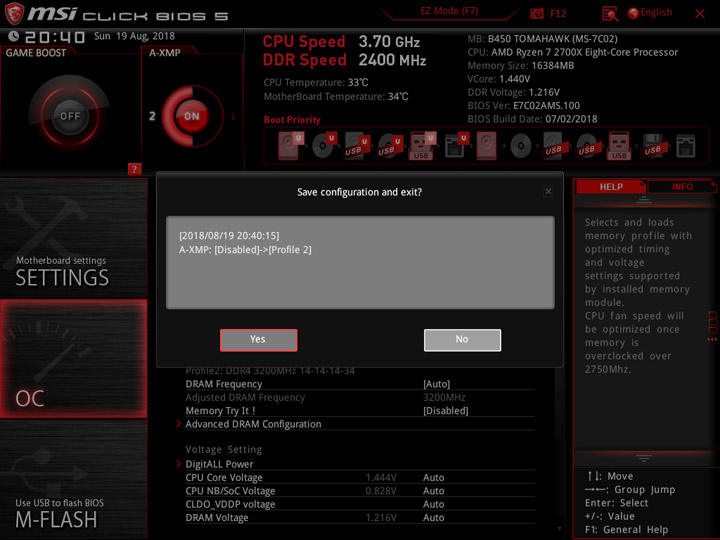Close the save configuration dialog with X
720x540 pixels.
[548, 191]
